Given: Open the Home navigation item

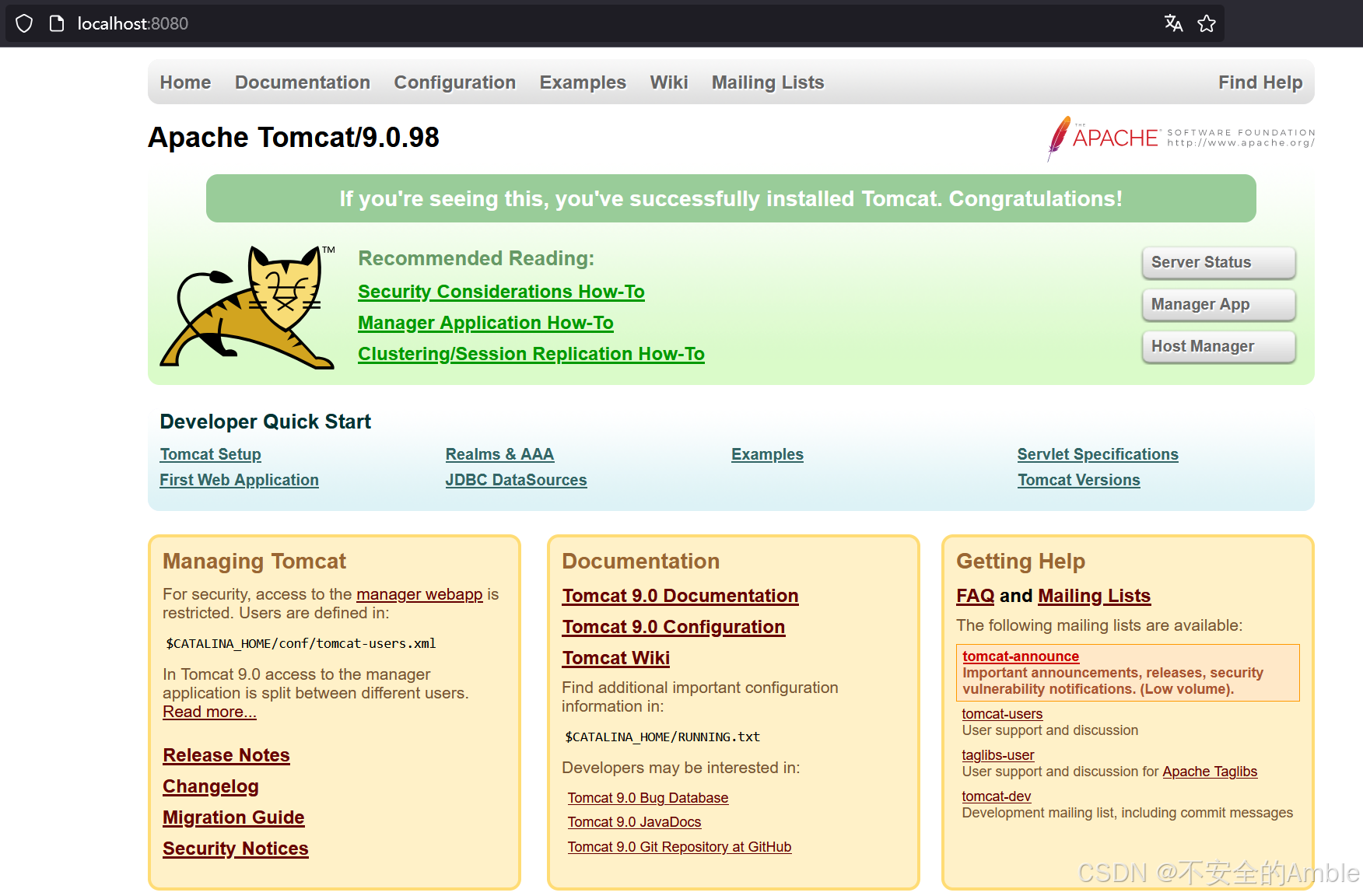Looking at the screenshot, I should [x=185, y=82].
